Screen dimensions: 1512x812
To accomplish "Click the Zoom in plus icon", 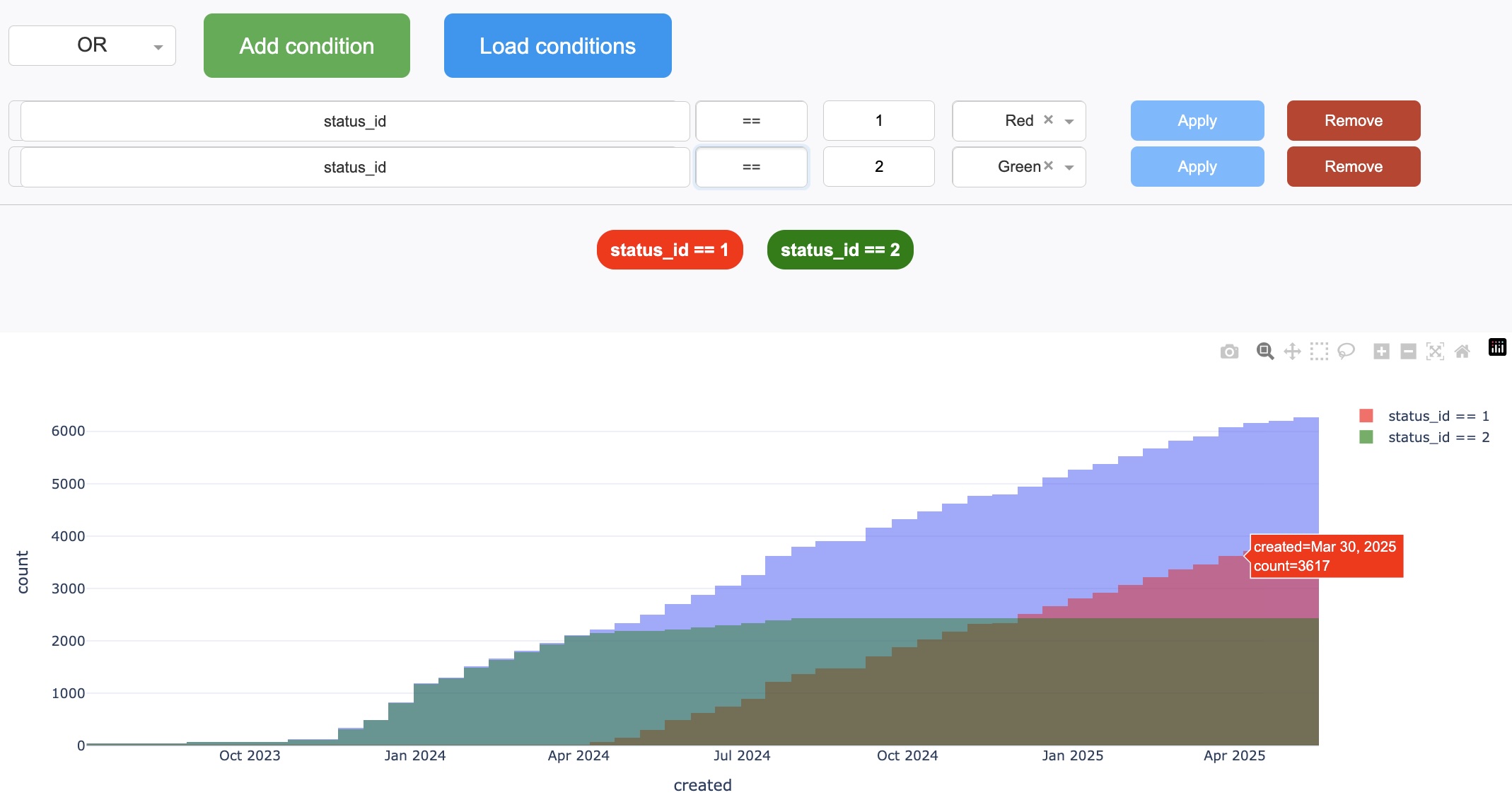I will (1381, 352).
